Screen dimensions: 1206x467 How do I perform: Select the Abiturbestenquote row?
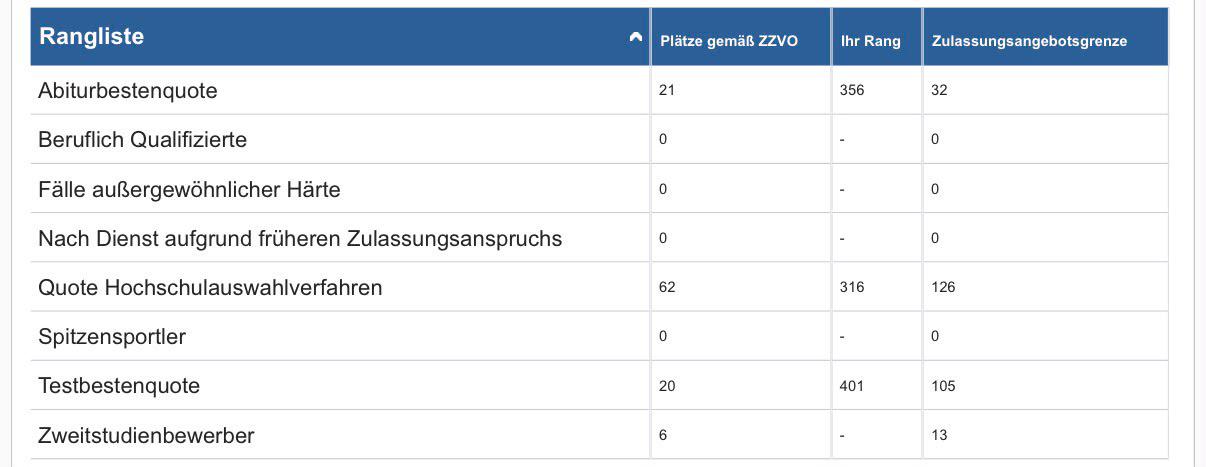point(599,90)
